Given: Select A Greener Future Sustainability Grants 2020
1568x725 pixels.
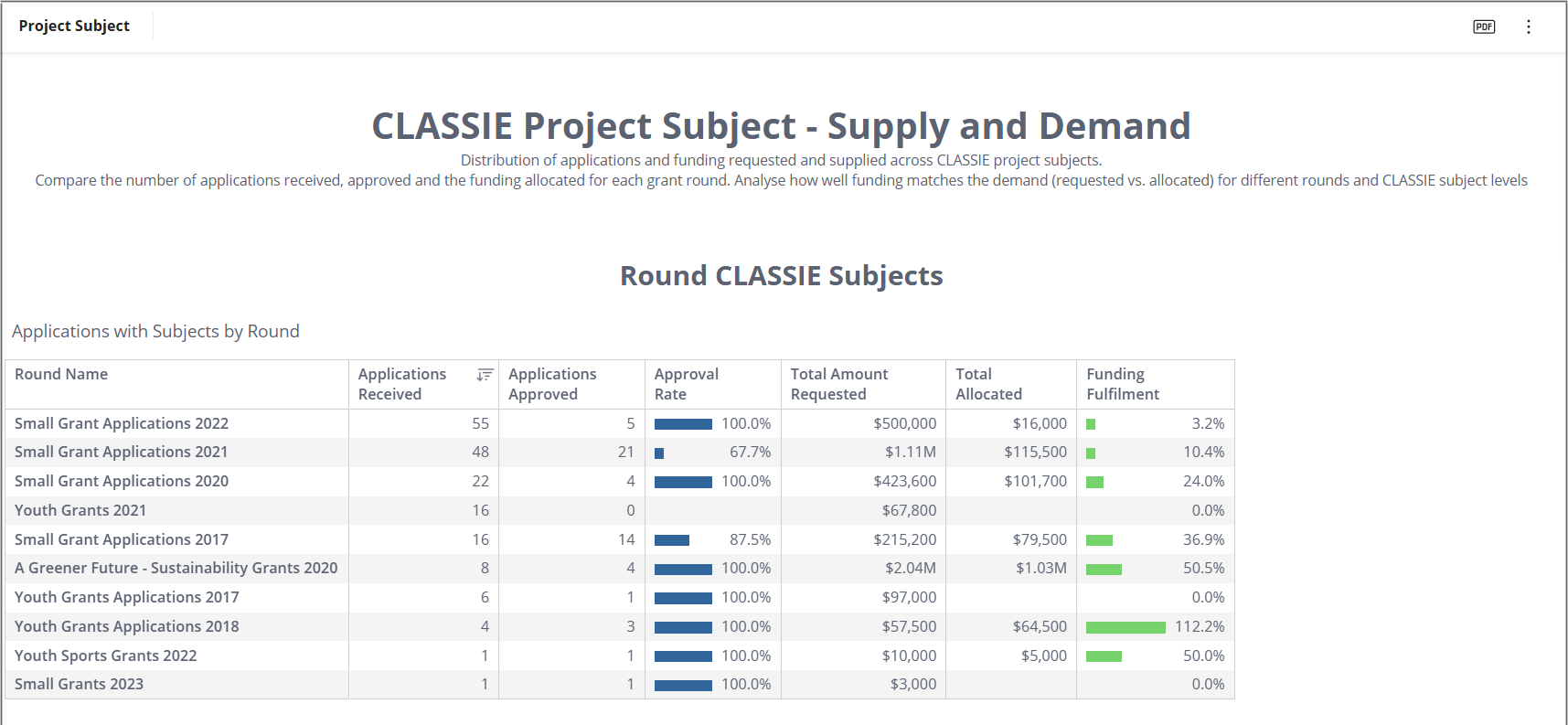Looking at the screenshot, I should pos(176,568).
